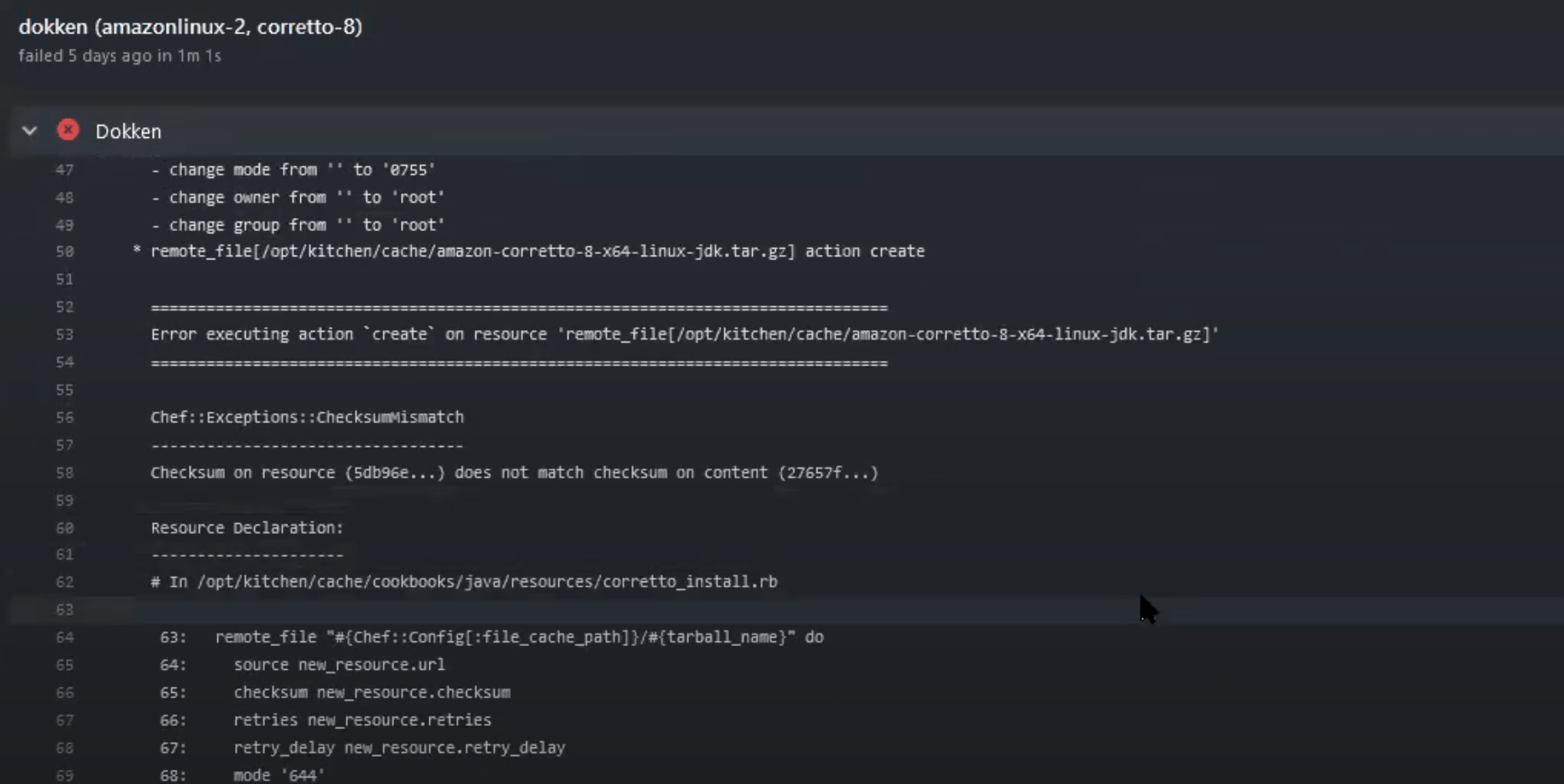
Task: Click the checksum does not match message
Action: (x=514, y=473)
